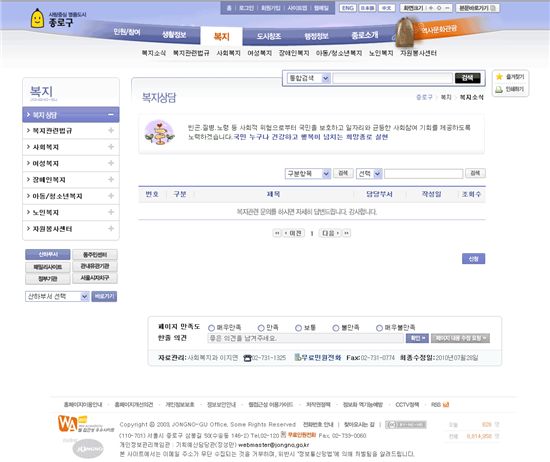The image size is (550, 462).
Task: Open the 도시창조 main navigation tab
Action: click(269, 36)
